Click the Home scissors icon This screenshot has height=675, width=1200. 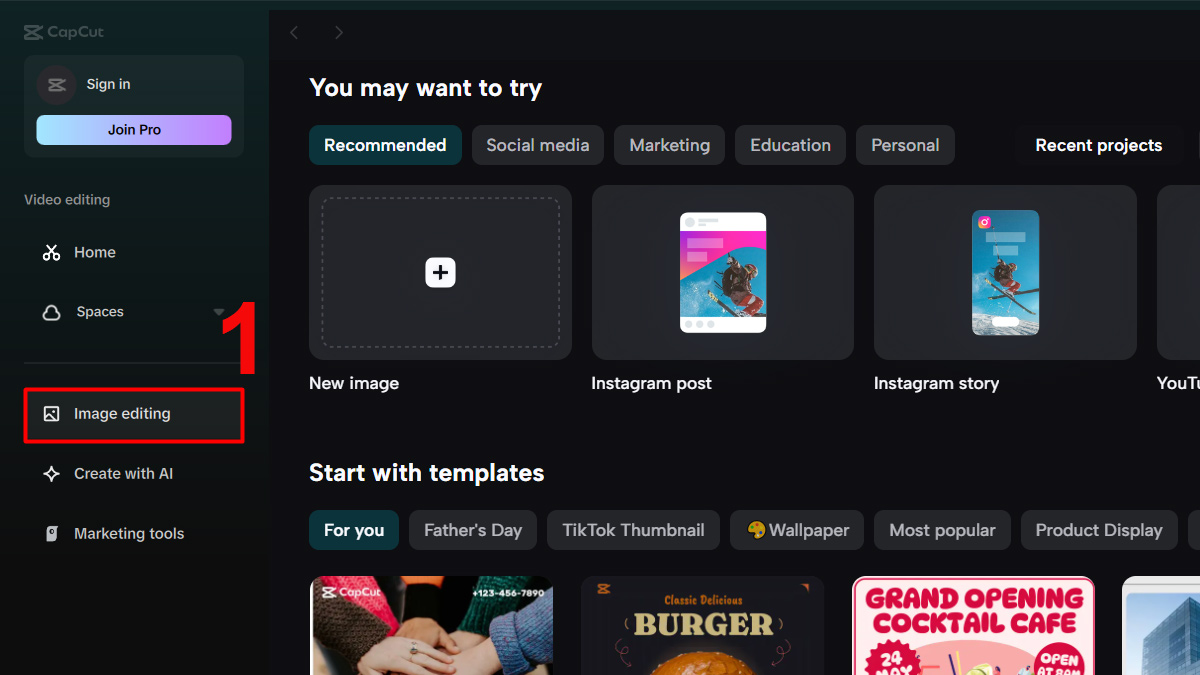click(x=52, y=253)
